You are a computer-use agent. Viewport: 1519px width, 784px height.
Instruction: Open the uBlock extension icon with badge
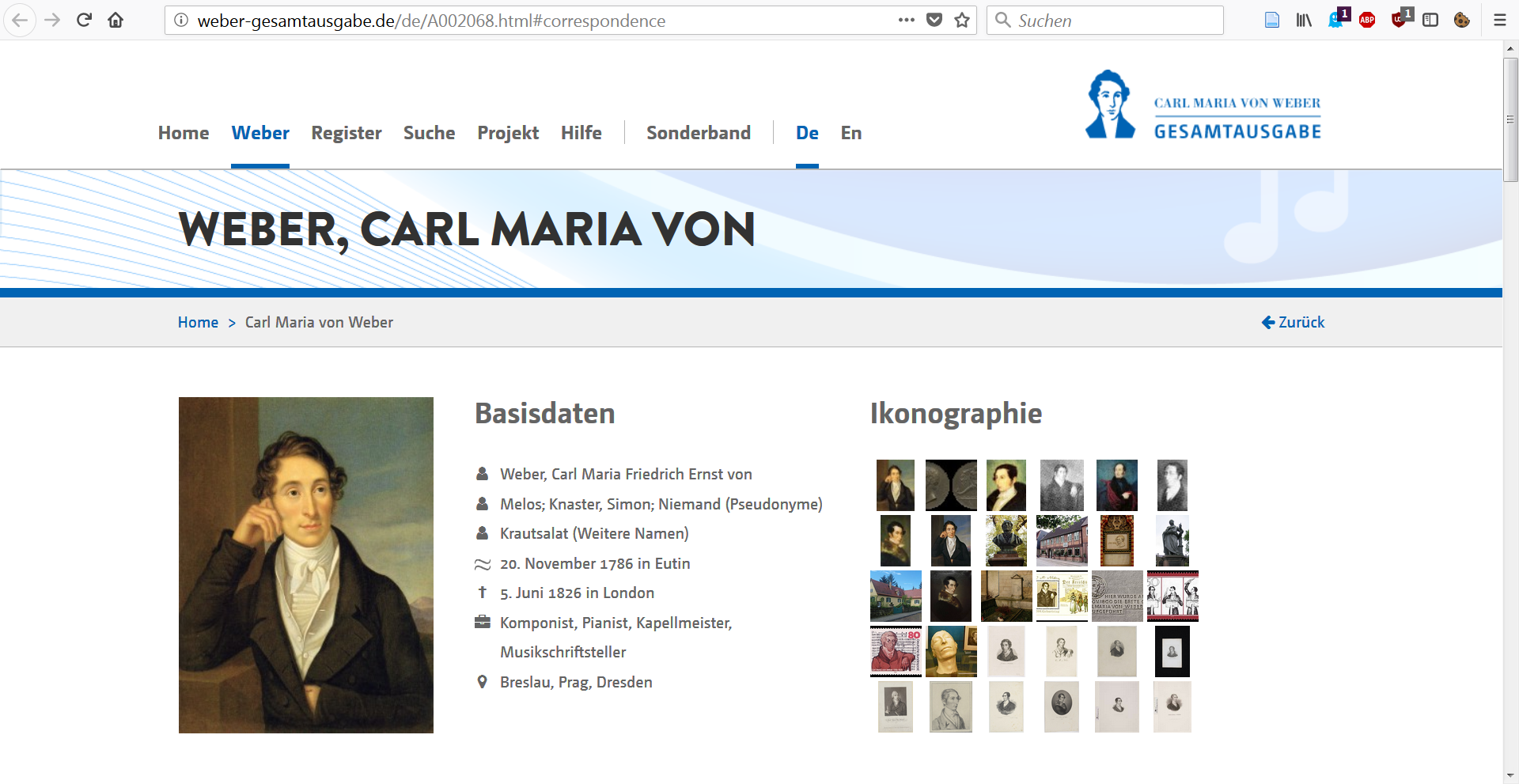pyautogui.click(x=1400, y=18)
